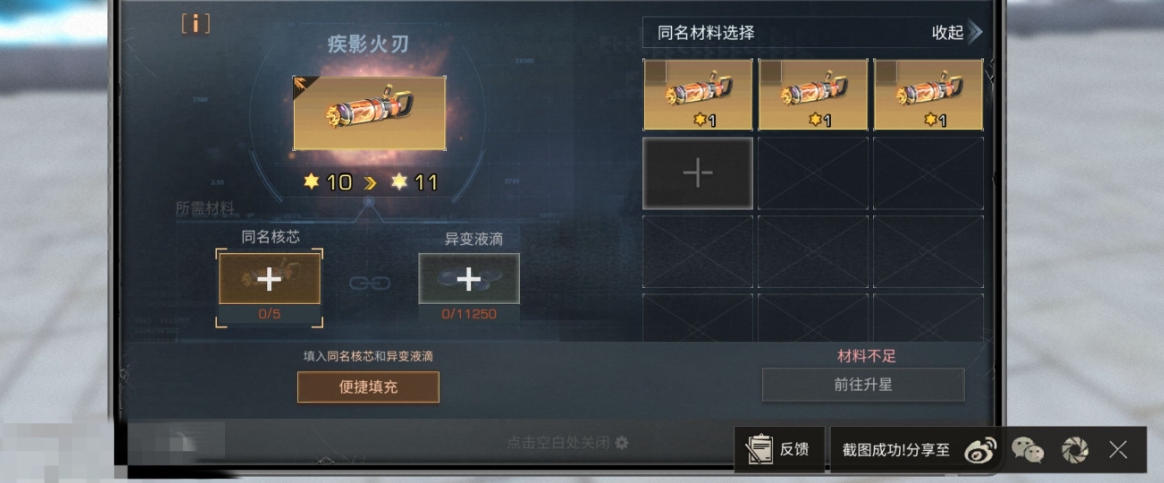Click the 前往升星 button
The height and width of the screenshot is (483, 1164).
click(x=863, y=385)
